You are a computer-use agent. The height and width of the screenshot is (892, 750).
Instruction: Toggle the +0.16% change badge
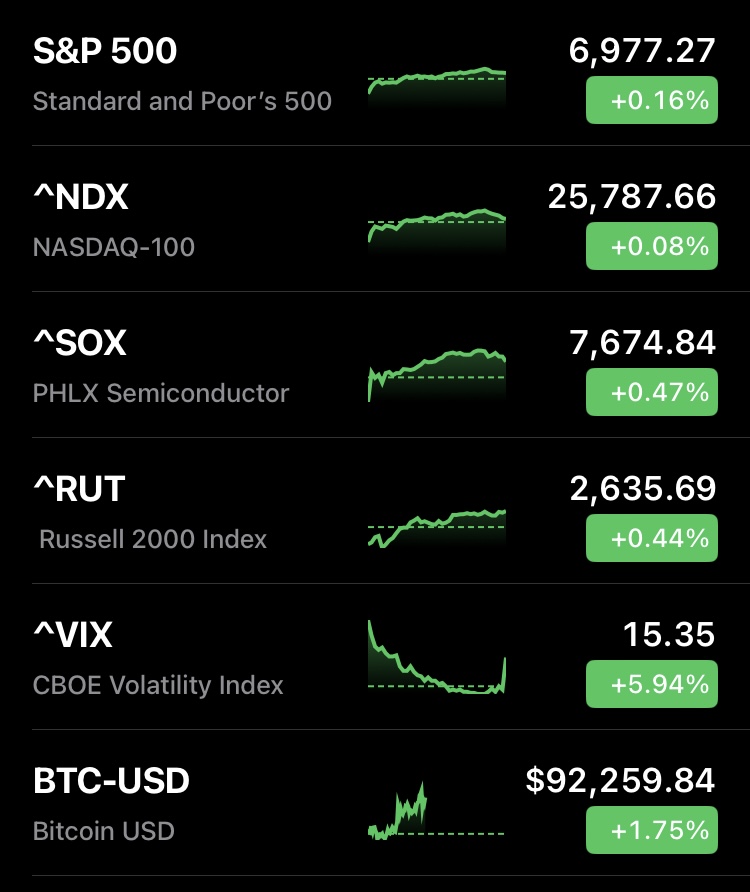tap(651, 100)
